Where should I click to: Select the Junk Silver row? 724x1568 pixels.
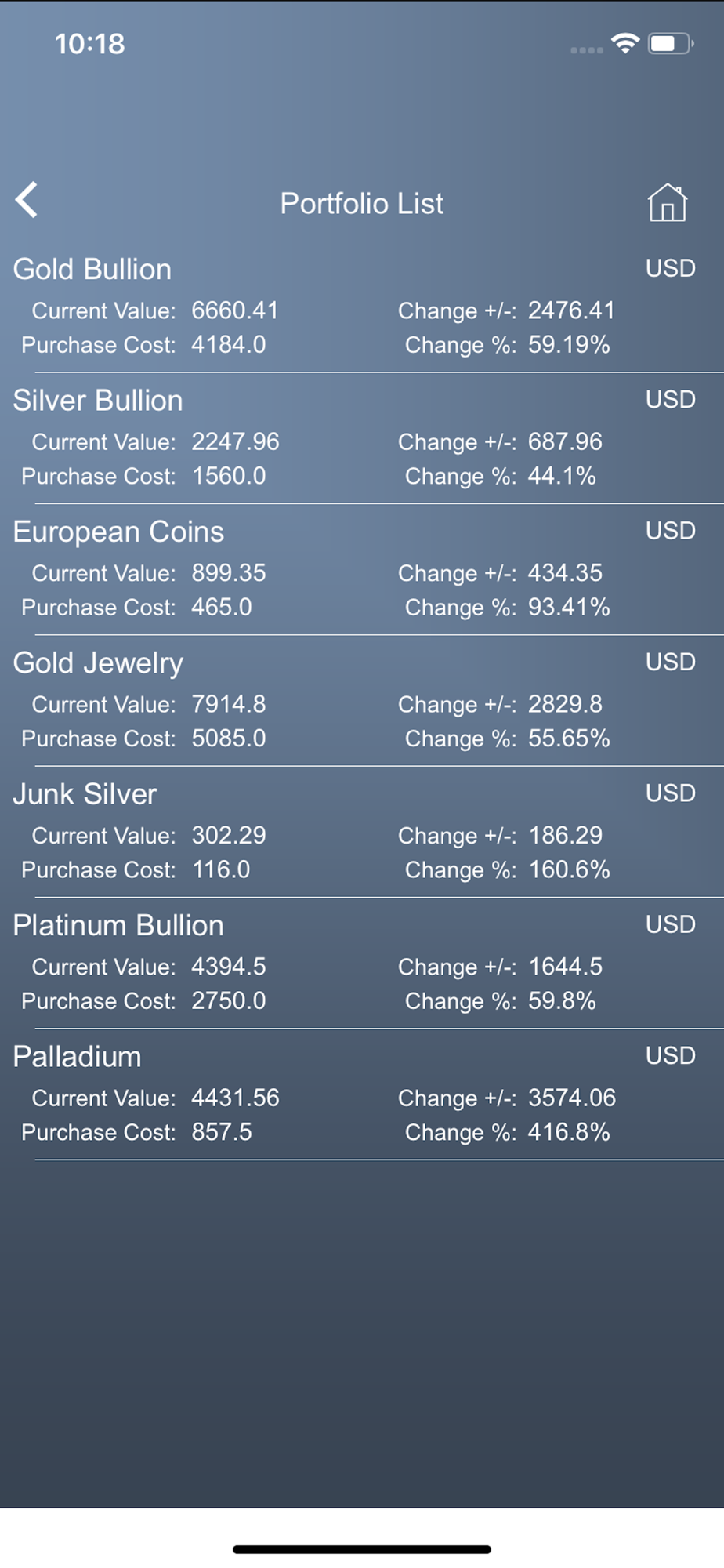85,794
